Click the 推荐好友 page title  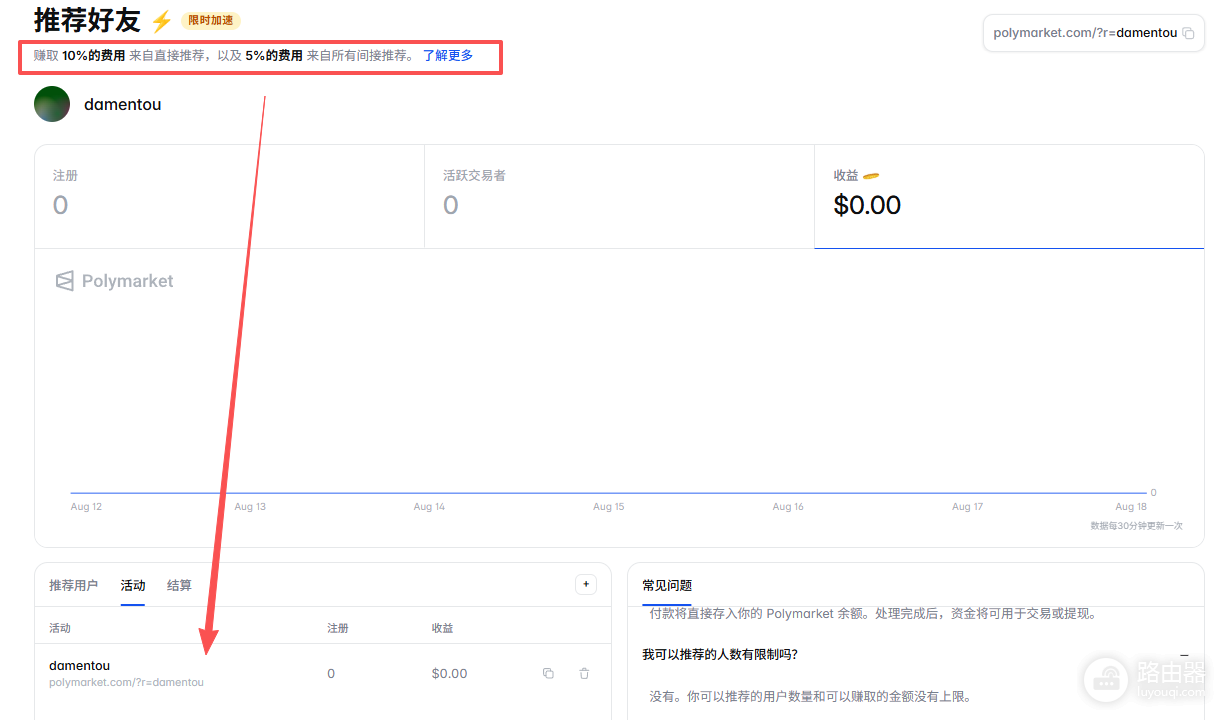point(87,20)
